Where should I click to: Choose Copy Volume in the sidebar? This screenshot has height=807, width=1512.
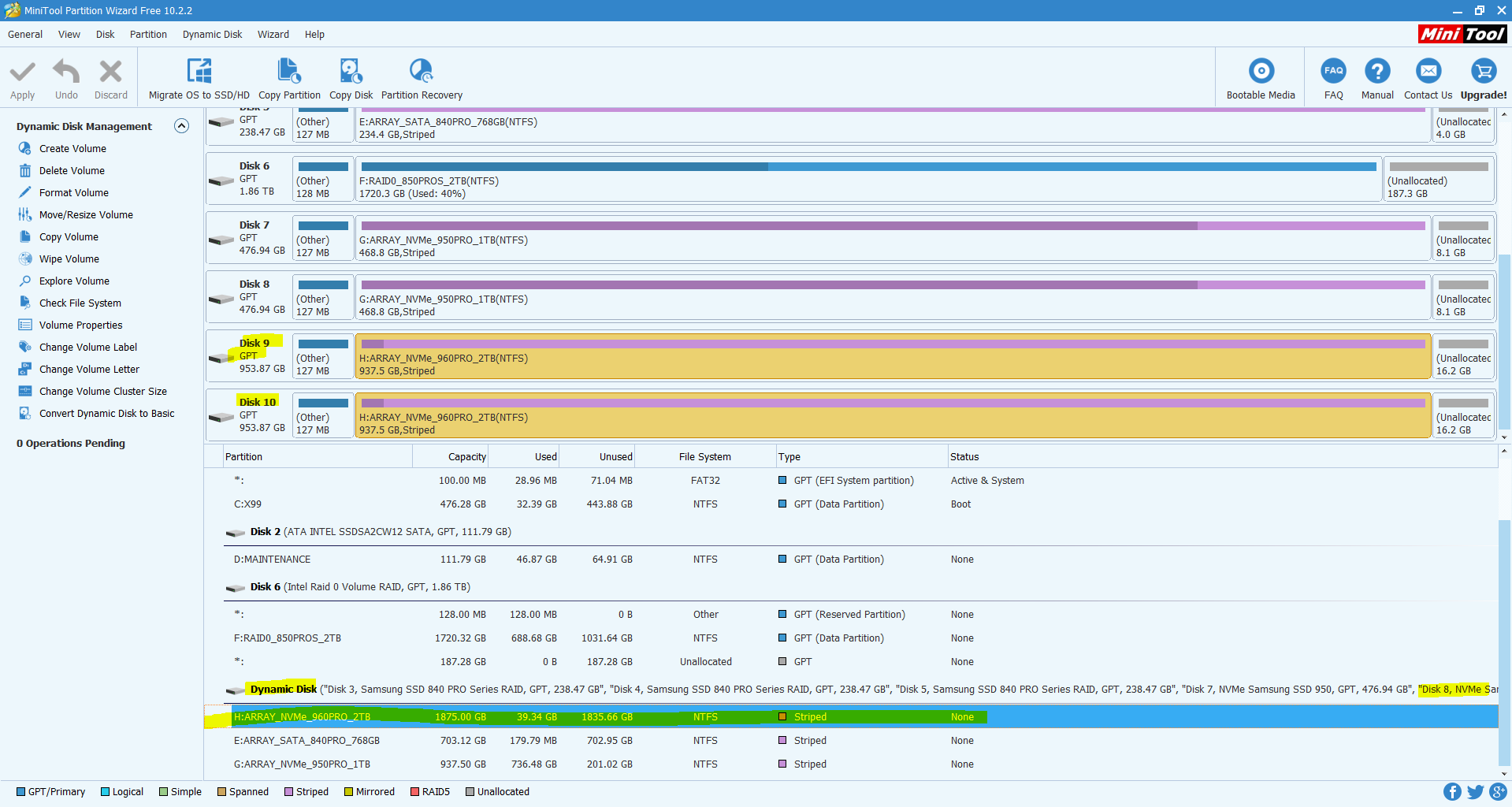click(x=69, y=236)
